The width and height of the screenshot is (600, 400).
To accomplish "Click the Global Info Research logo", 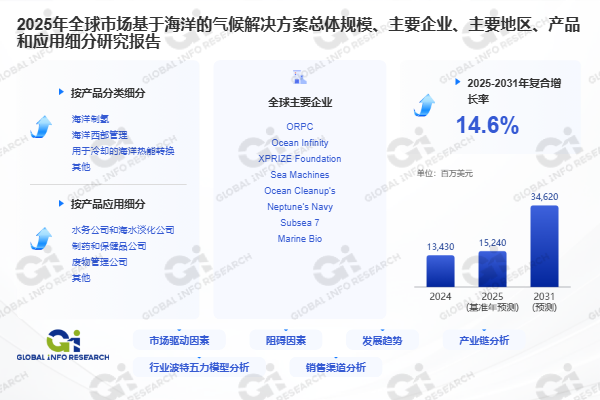I will [x=63, y=345].
